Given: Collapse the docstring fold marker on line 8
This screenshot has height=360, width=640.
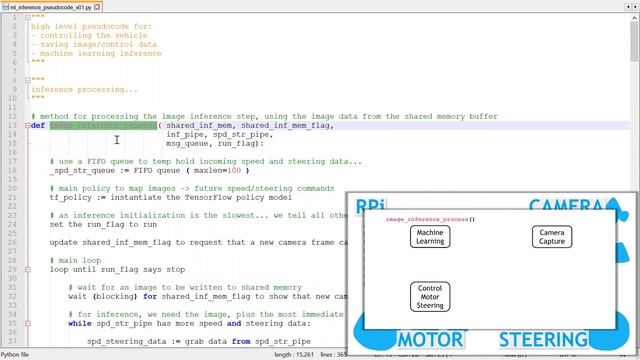Looking at the screenshot, I should coord(28,80).
